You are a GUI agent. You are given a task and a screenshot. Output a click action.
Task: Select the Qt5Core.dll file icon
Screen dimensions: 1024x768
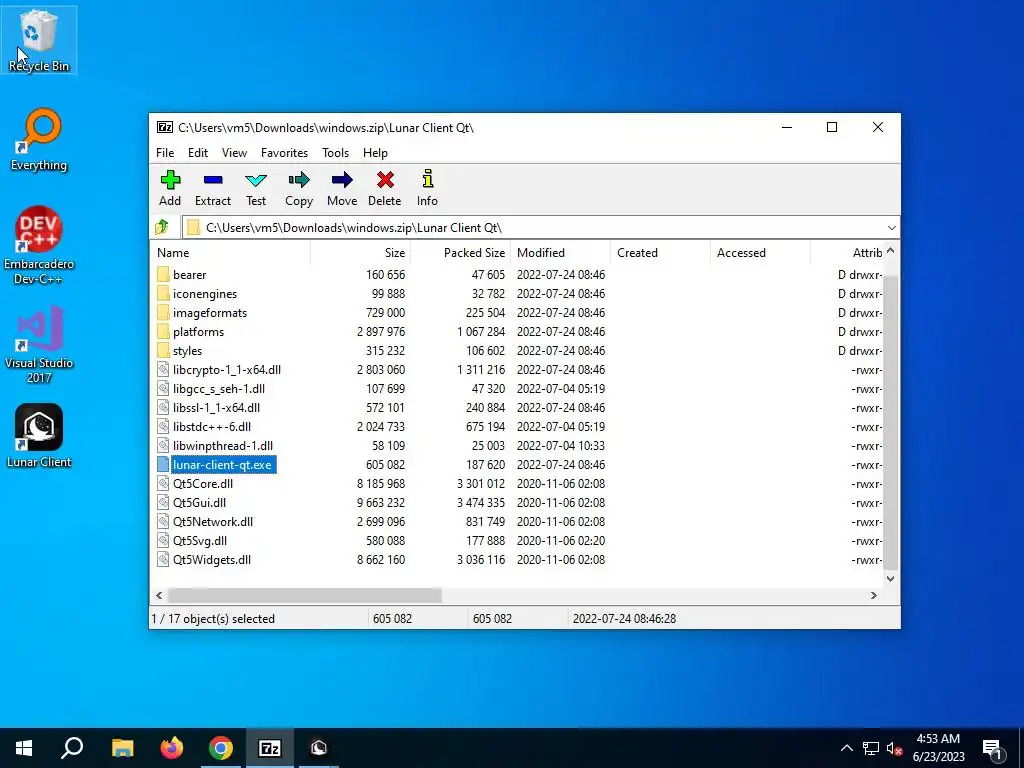pos(163,484)
